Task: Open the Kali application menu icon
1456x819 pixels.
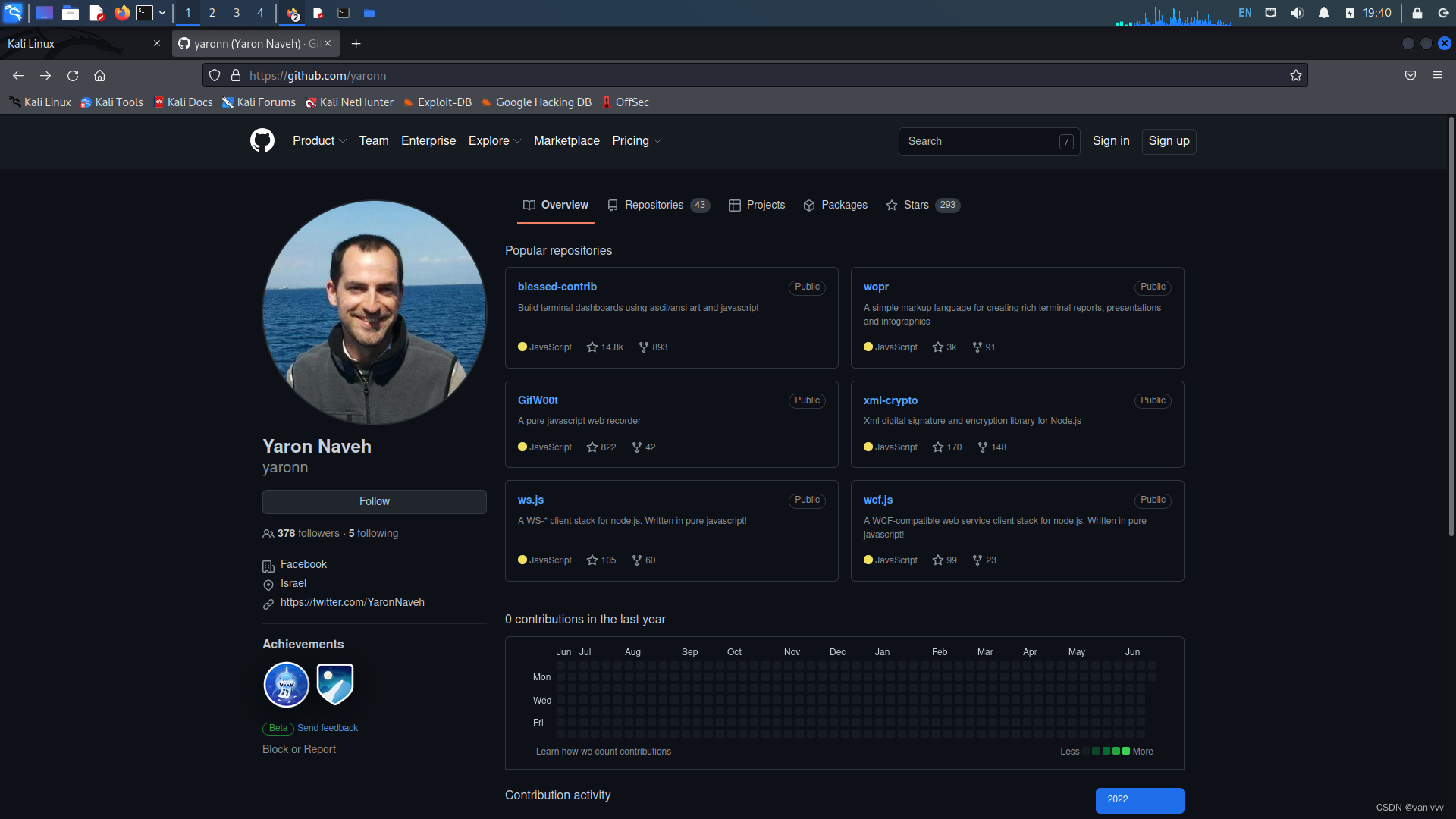Action: (14, 12)
